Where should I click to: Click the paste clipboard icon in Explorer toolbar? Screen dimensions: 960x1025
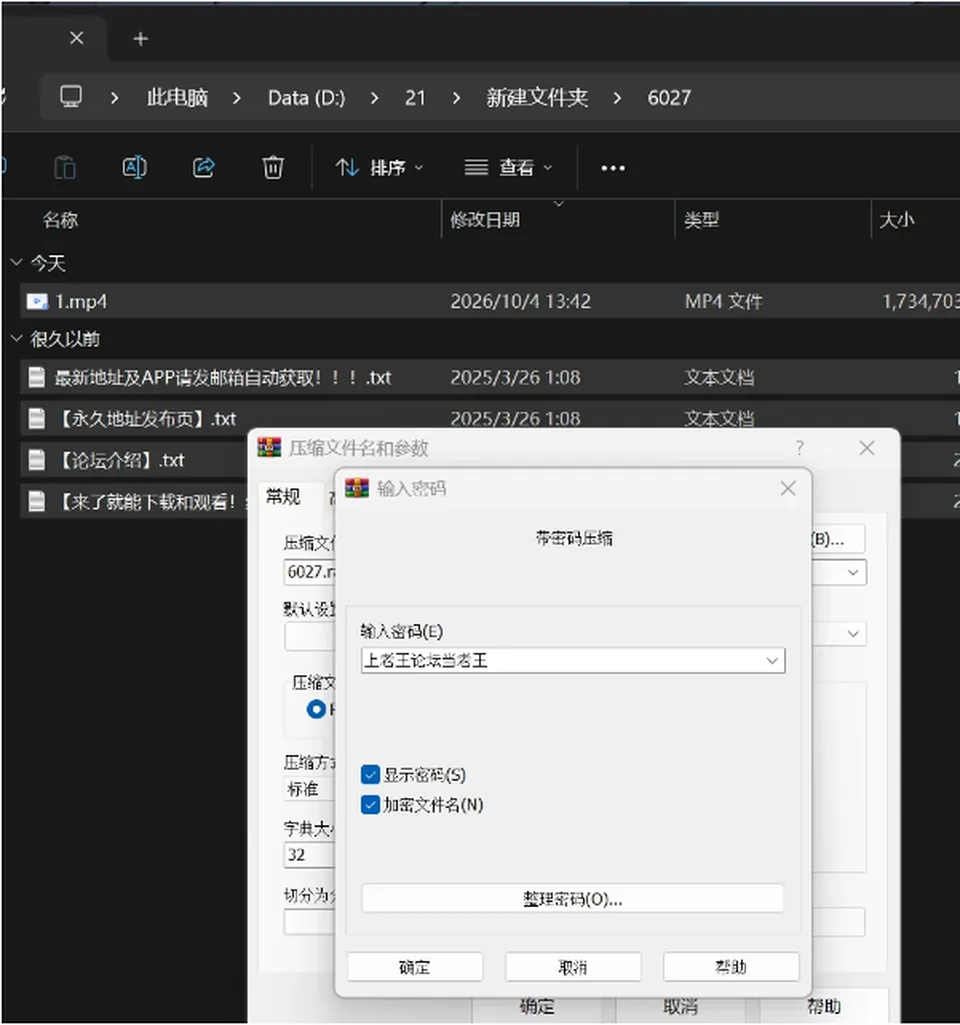(65, 168)
